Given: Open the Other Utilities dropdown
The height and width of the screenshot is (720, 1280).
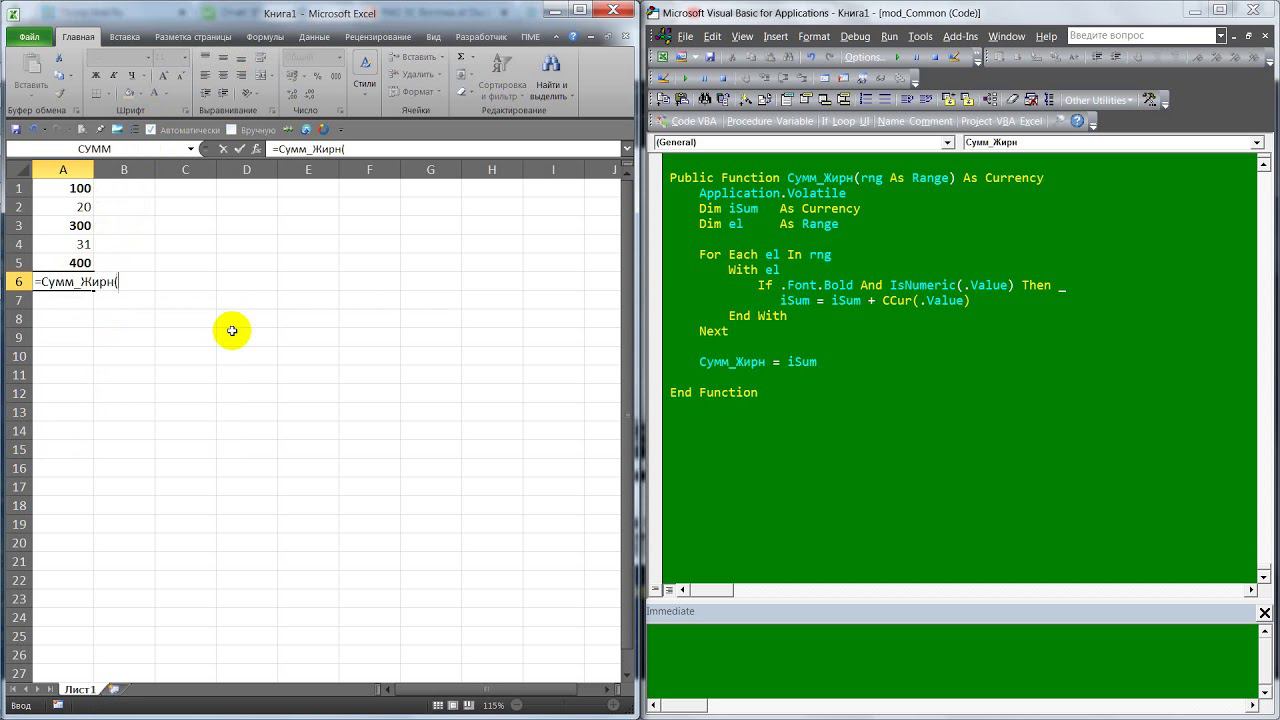Looking at the screenshot, I should (x=1098, y=100).
